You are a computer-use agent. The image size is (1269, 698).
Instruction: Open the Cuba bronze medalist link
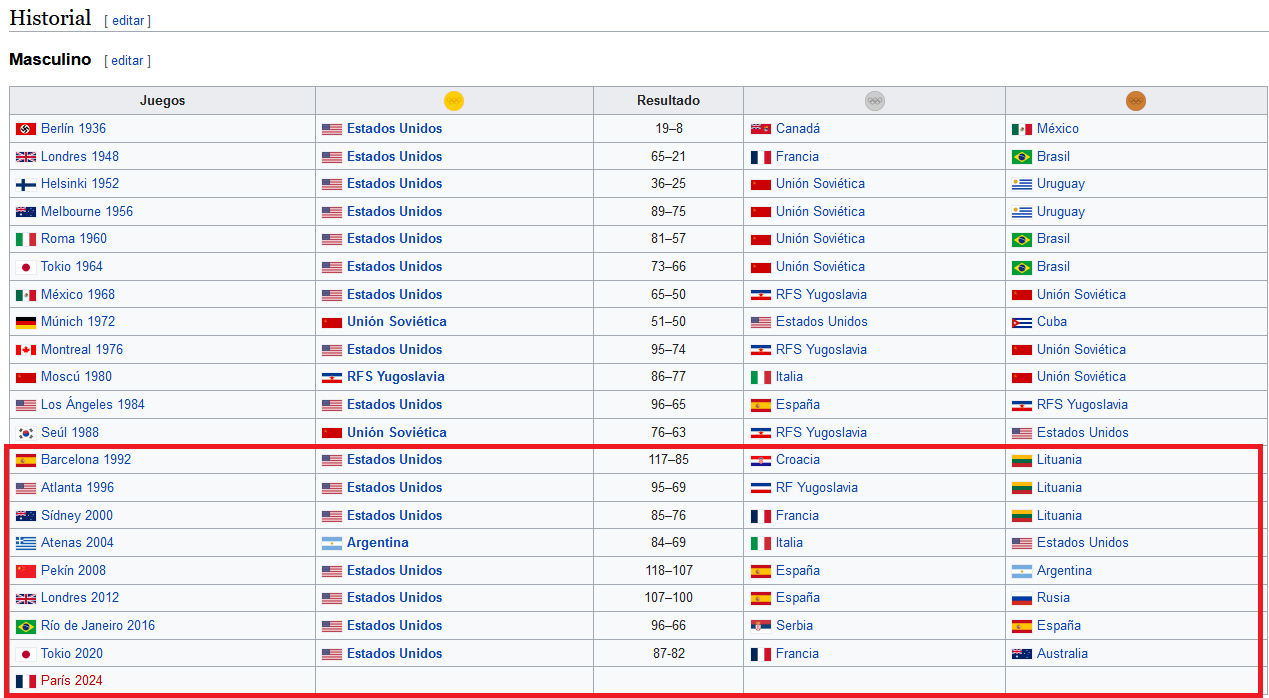point(1052,322)
